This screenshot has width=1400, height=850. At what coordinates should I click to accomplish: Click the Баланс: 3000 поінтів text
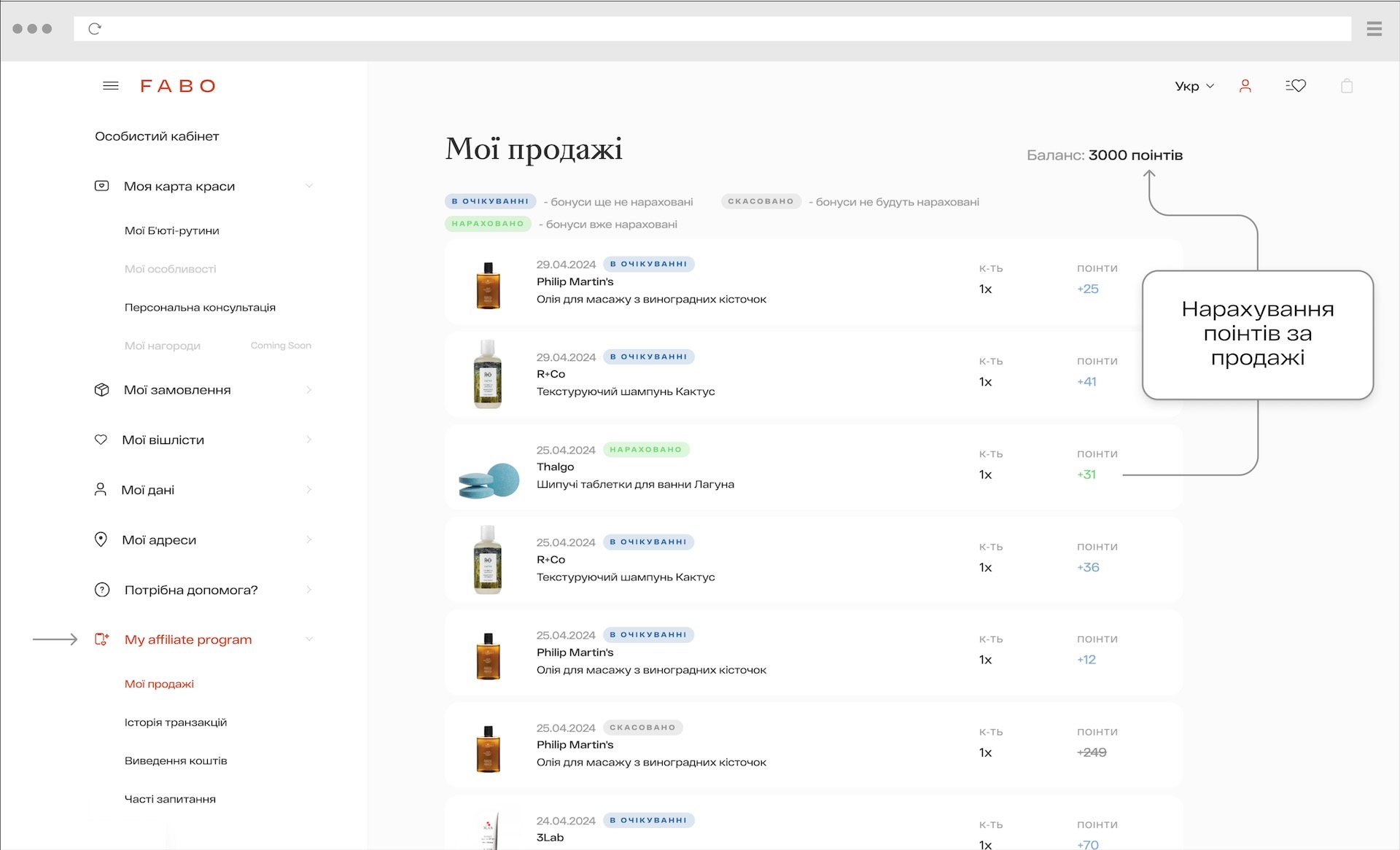click(x=1105, y=155)
